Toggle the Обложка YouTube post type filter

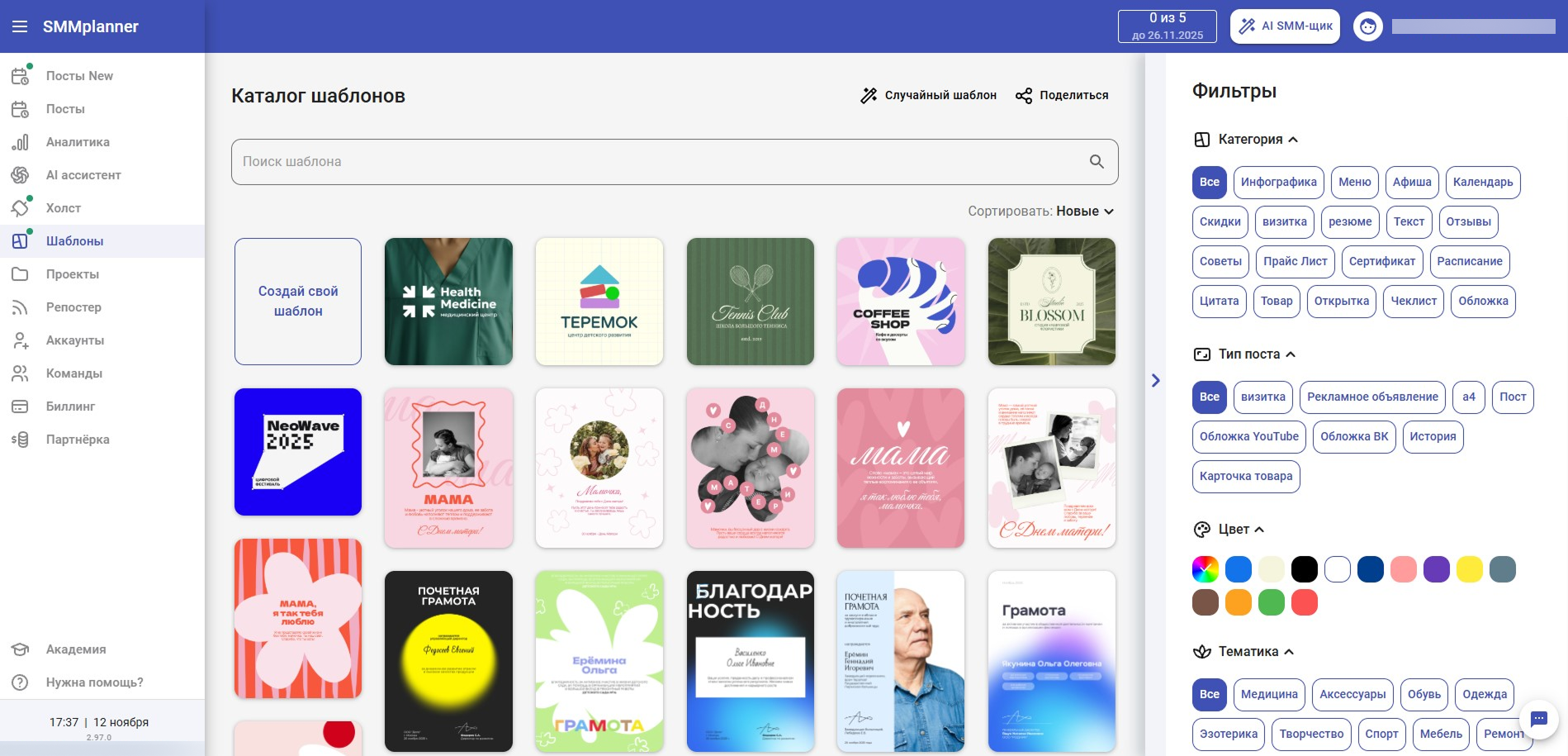[x=1249, y=437]
